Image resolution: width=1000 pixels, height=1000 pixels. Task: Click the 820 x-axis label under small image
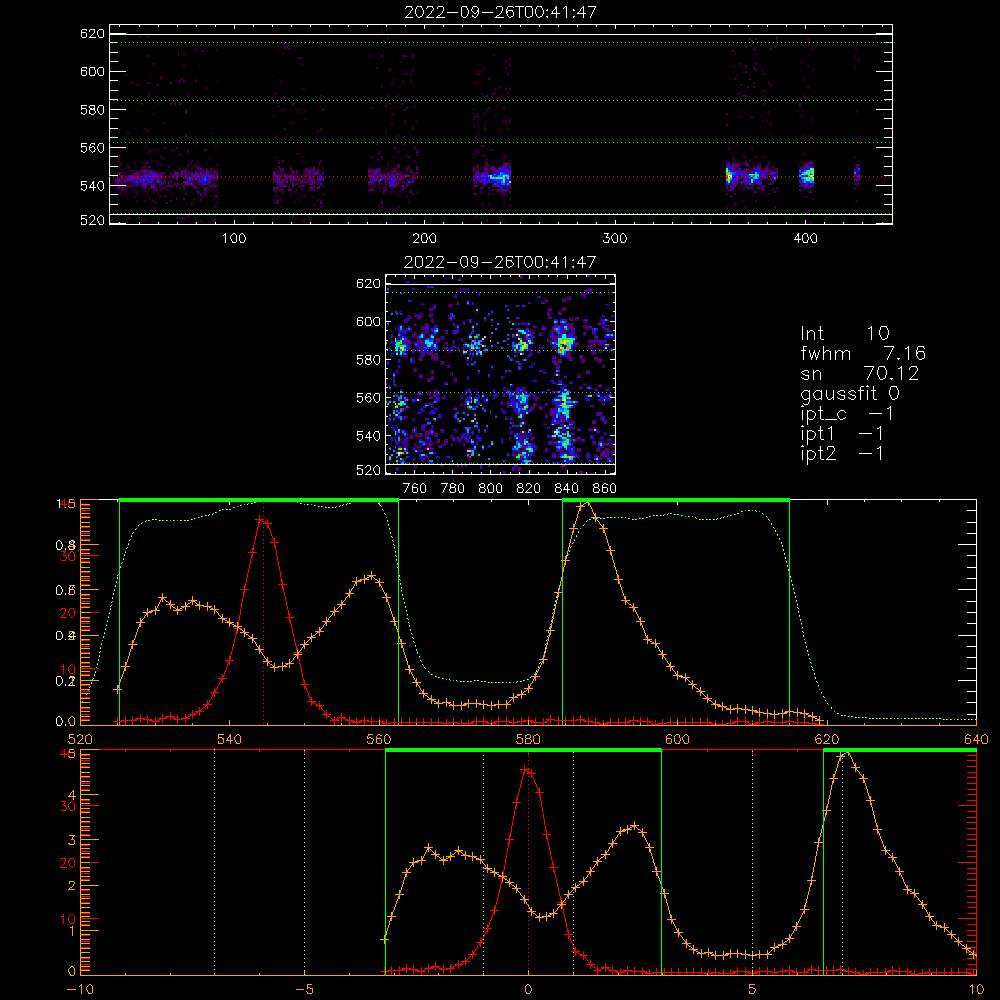(529, 489)
